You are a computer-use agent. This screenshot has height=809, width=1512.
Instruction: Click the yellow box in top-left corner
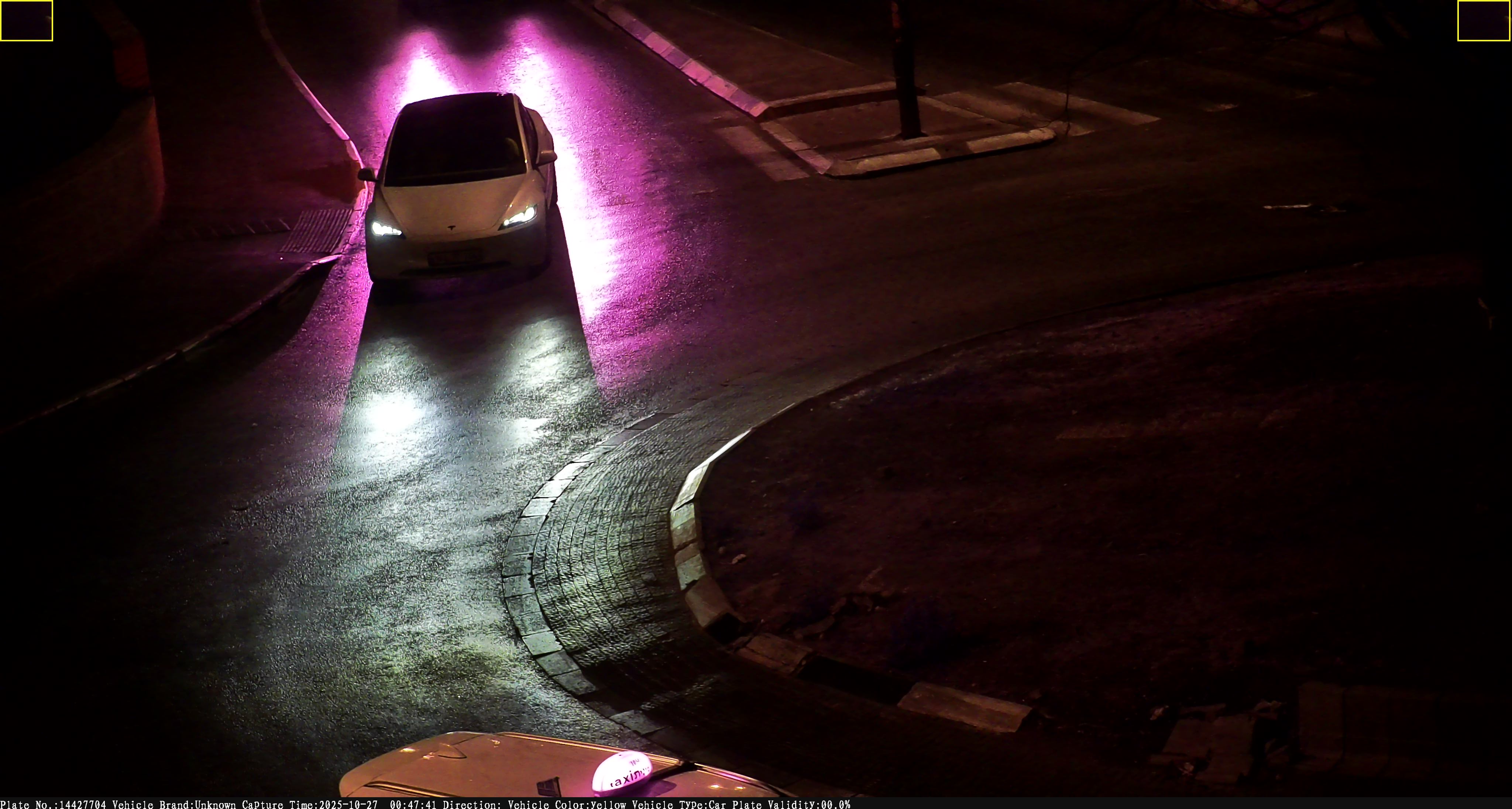pyautogui.click(x=27, y=21)
